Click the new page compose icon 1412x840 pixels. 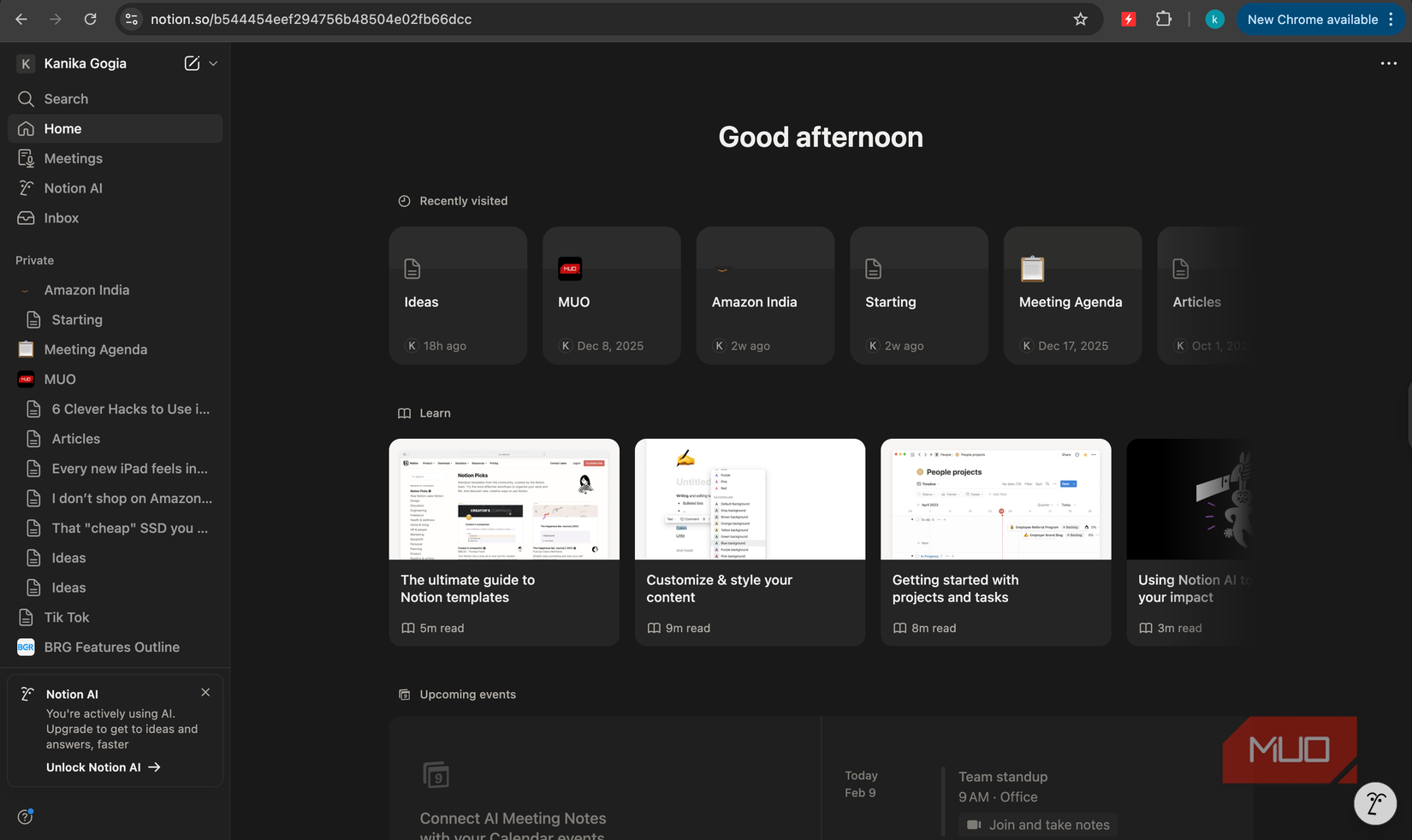(x=192, y=63)
